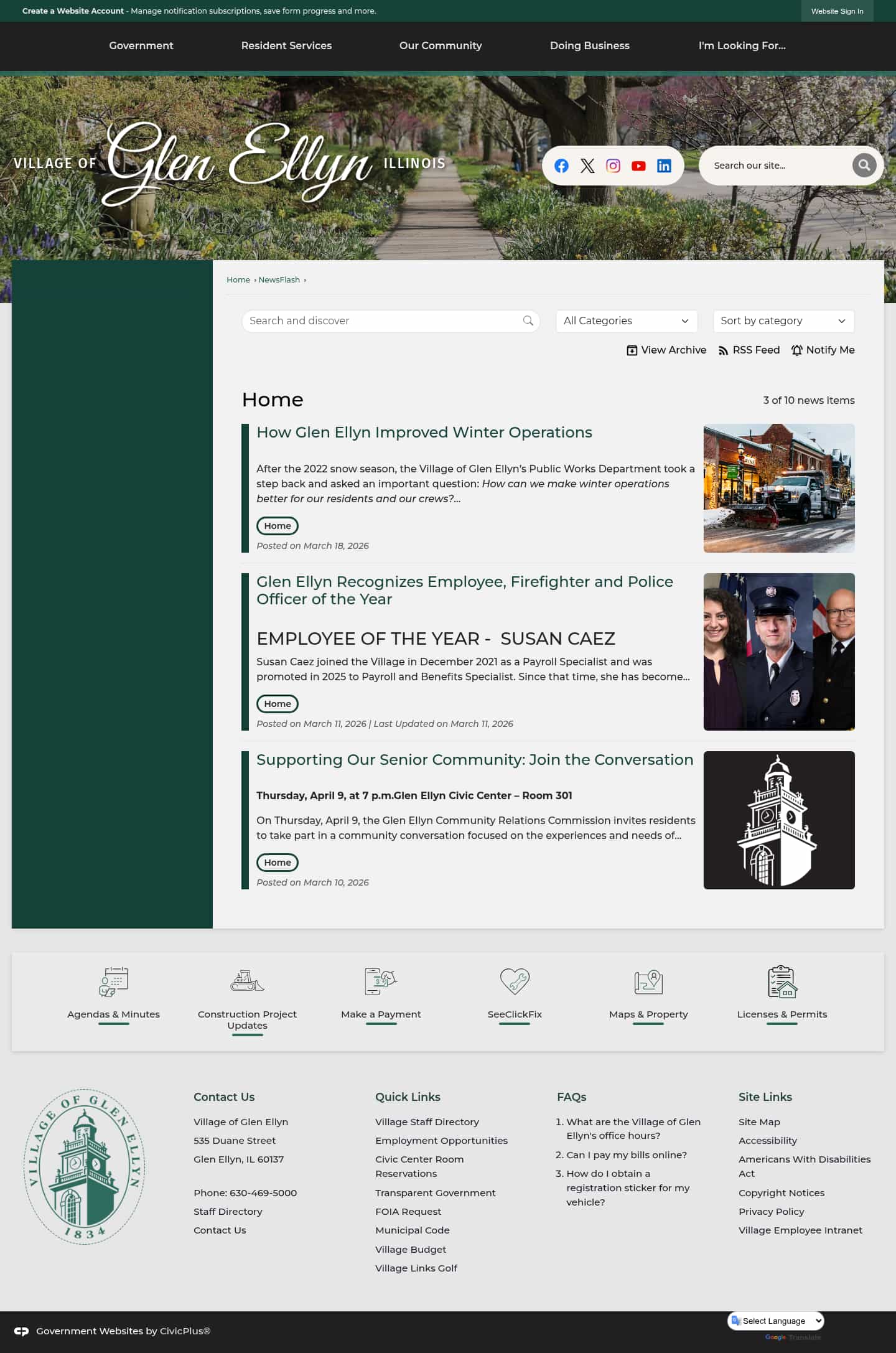Click the Construction Project Updates bulldozer icon
Screen dimensions: 896x1353
pyautogui.click(x=247, y=981)
